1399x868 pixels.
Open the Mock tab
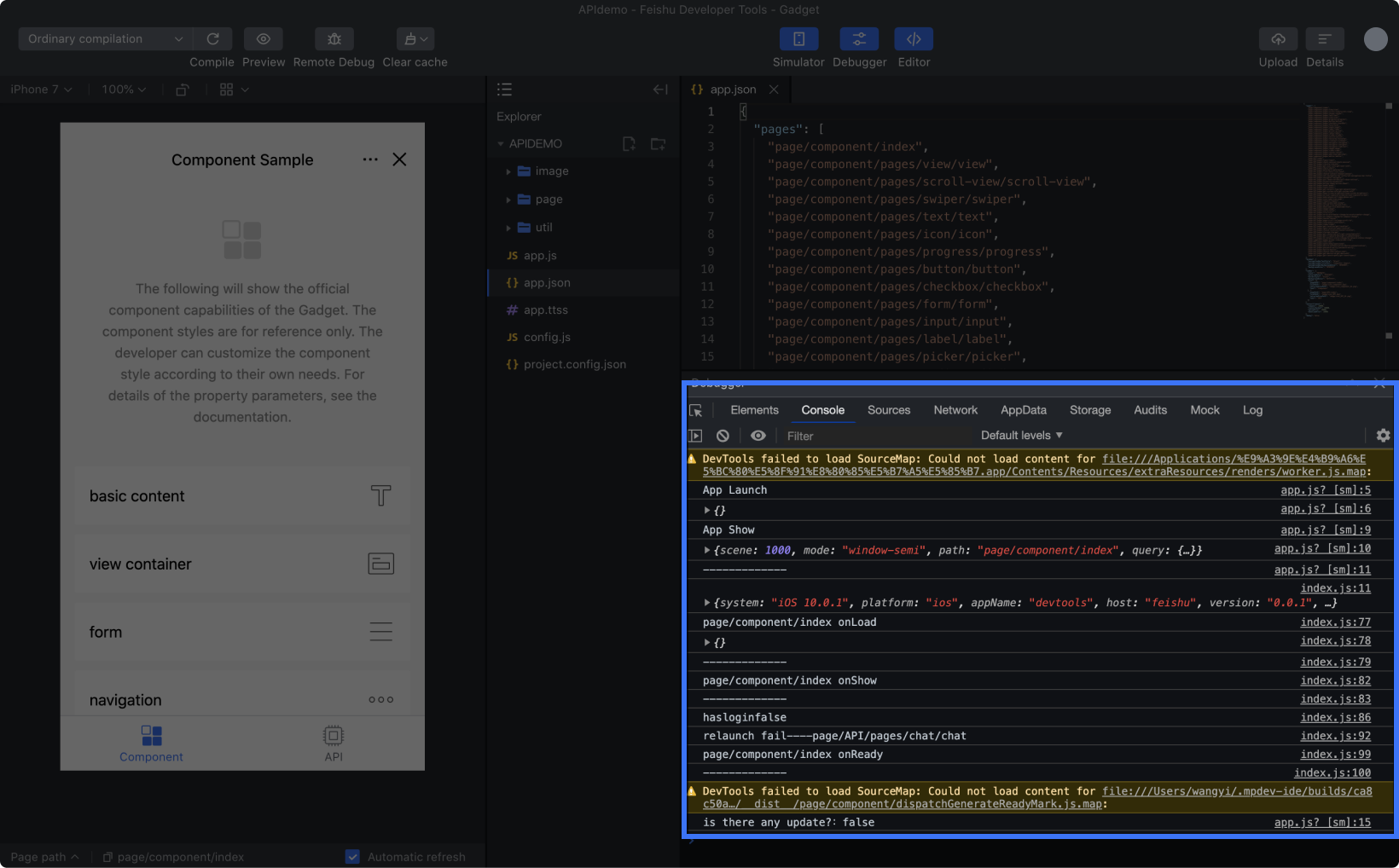tap(1205, 410)
